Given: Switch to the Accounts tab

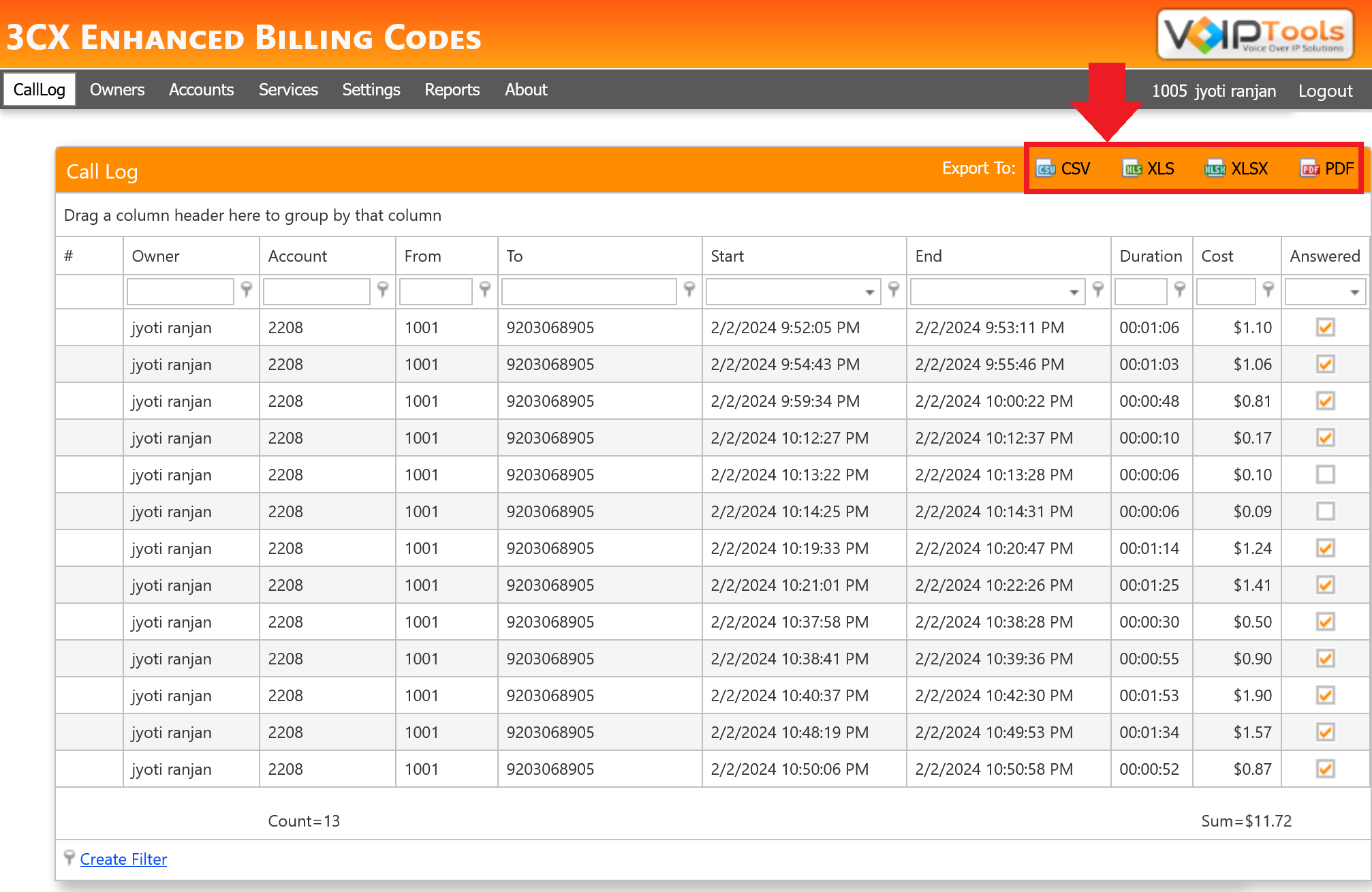Looking at the screenshot, I should point(201,89).
